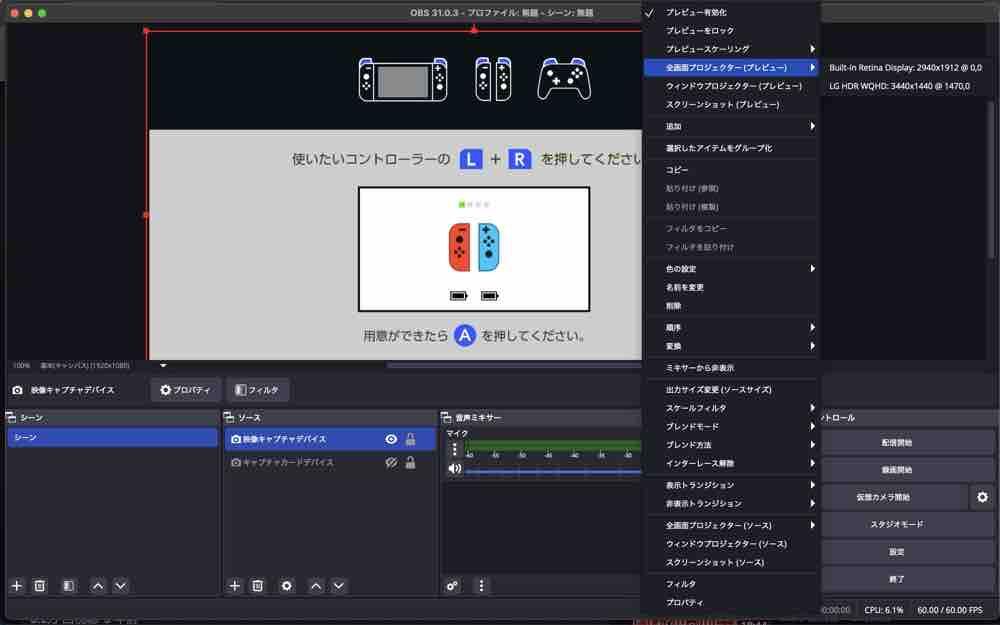Click camera icon beside 映像キャプチャデバイス in toolbar
Viewport: 1000px width, 625px height.
pyautogui.click(x=17, y=390)
